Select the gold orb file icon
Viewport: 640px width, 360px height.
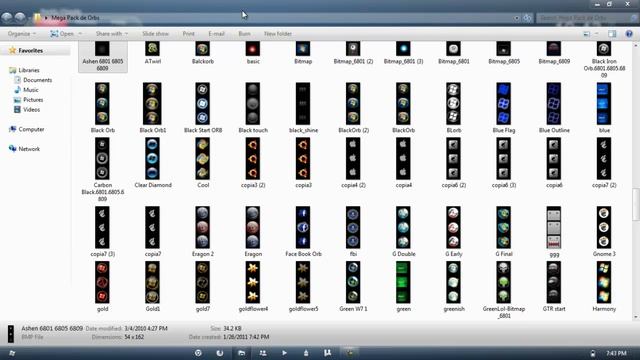(102, 282)
